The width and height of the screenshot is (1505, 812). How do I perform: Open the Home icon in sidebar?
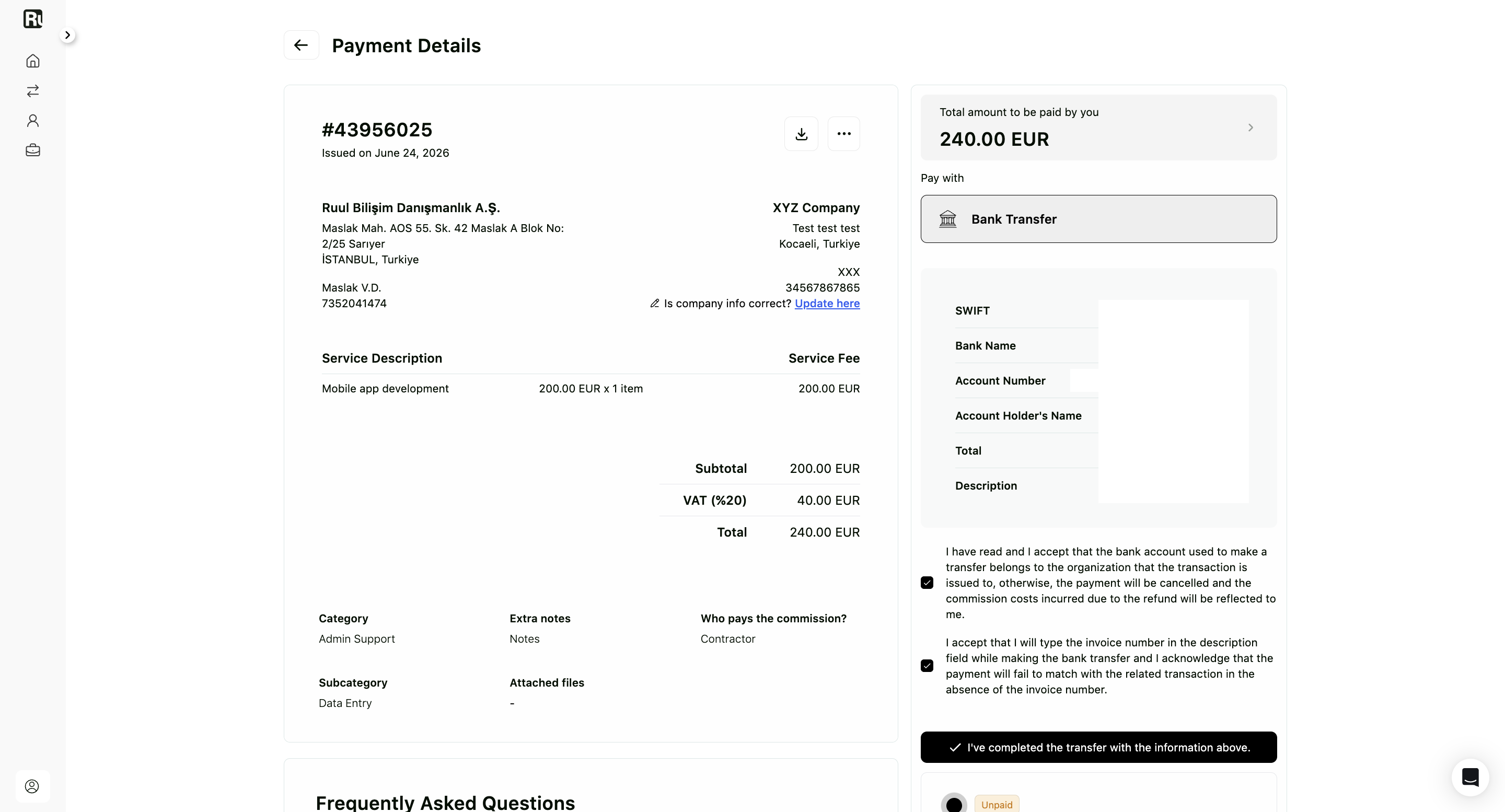click(x=33, y=61)
